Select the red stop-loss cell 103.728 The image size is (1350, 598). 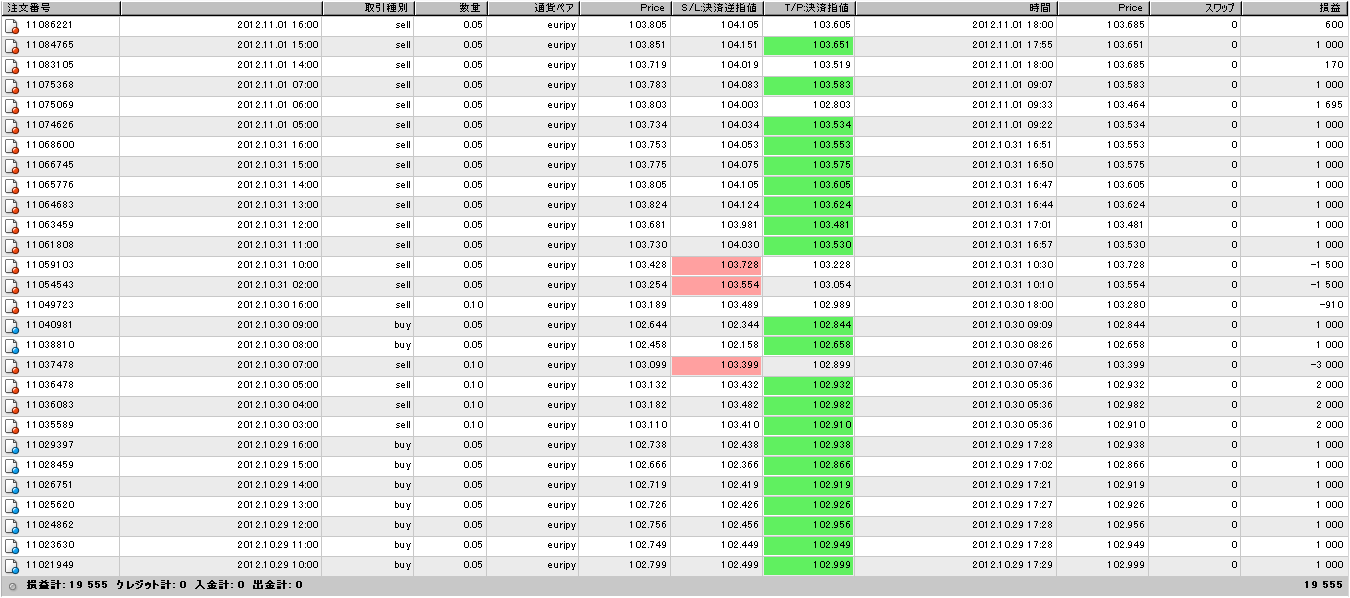click(716, 265)
